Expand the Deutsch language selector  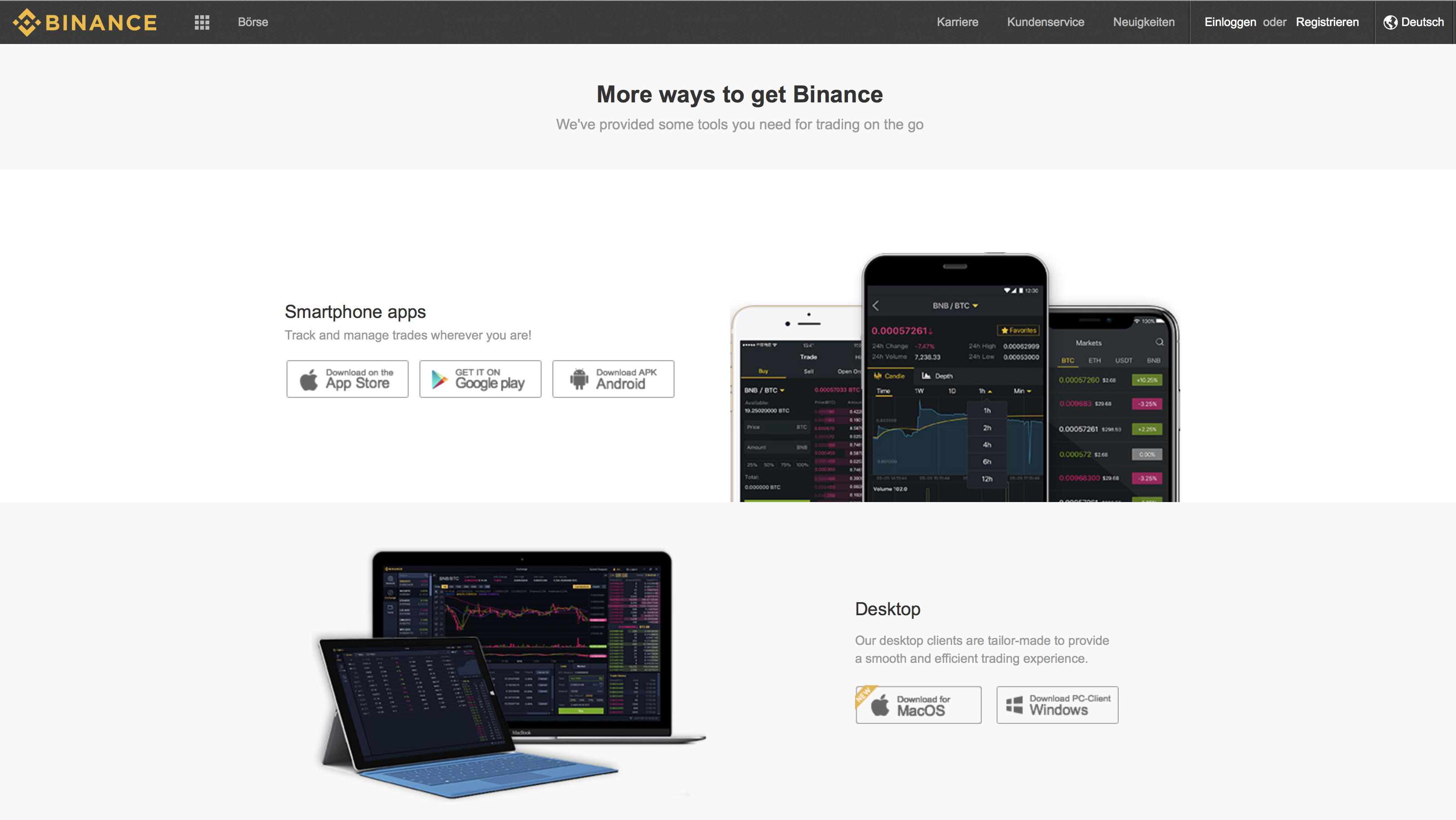pyautogui.click(x=1414, y=21)
